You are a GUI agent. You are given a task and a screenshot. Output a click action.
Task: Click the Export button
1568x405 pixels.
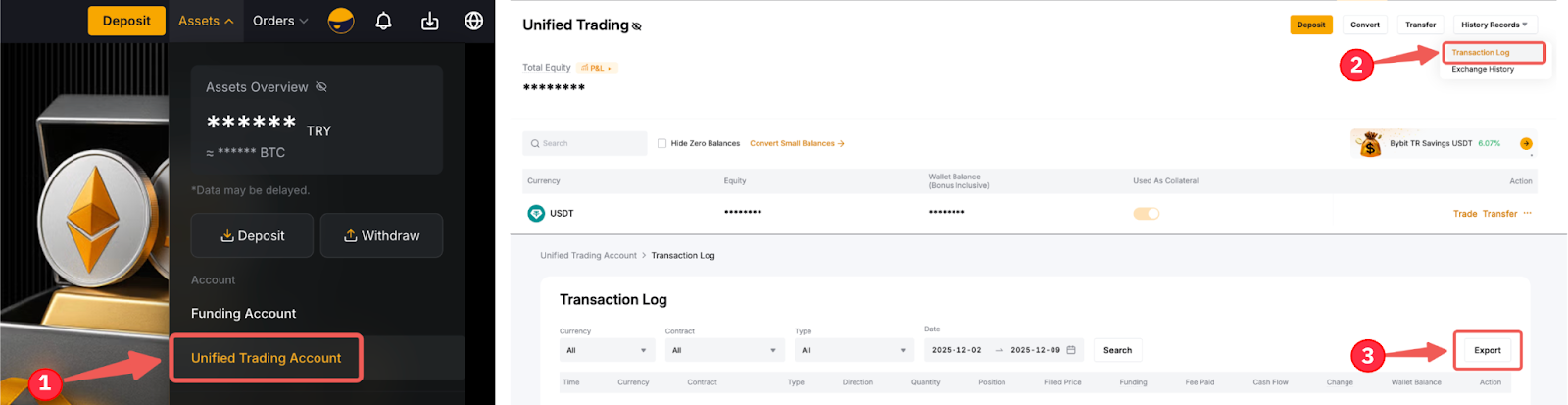click(1487, 350)
